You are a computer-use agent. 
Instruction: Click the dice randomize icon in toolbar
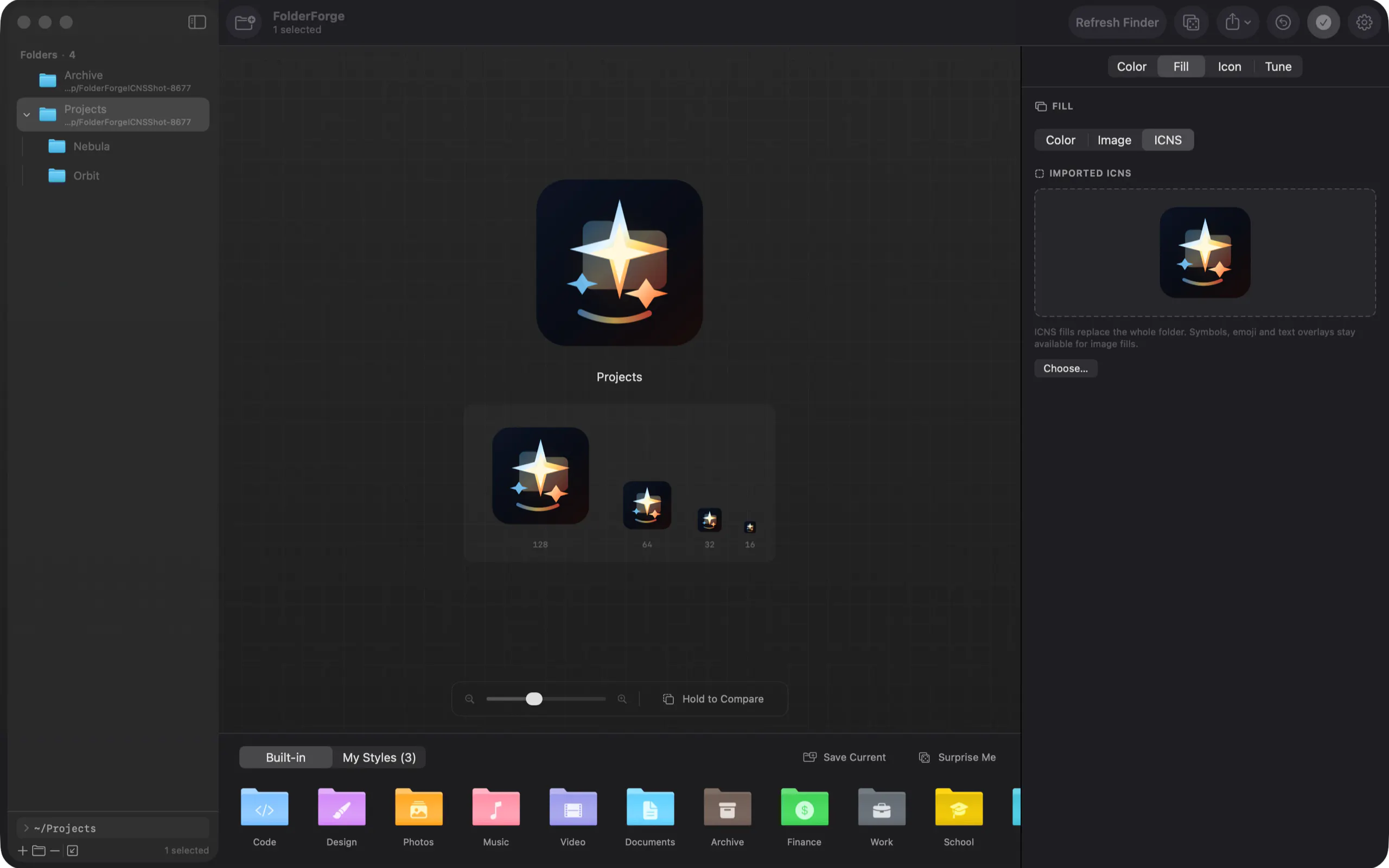tap(1191, 22)
